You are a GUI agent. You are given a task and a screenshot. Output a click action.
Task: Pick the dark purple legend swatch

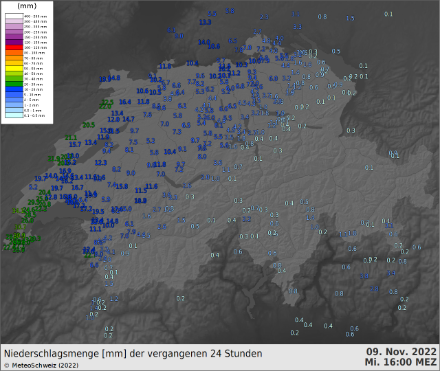14,42
